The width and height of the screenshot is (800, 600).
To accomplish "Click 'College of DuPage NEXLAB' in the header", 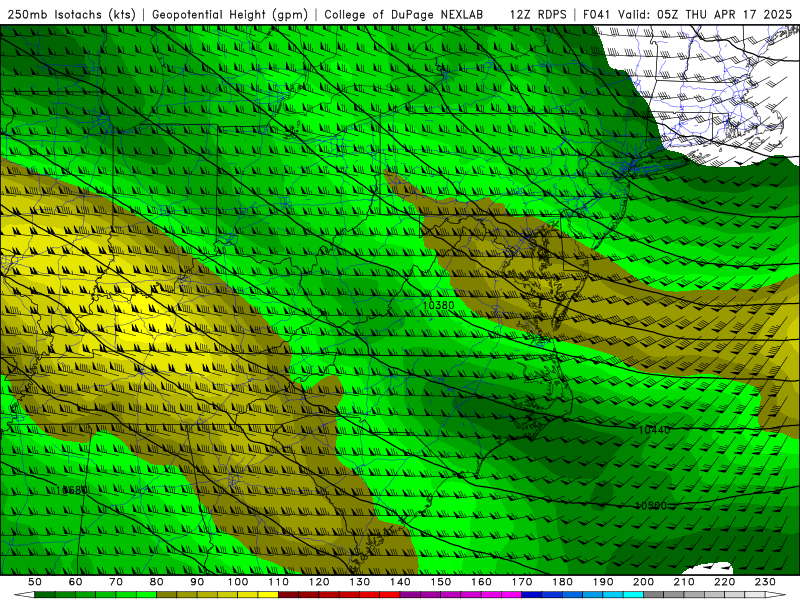I will [404, 14].
